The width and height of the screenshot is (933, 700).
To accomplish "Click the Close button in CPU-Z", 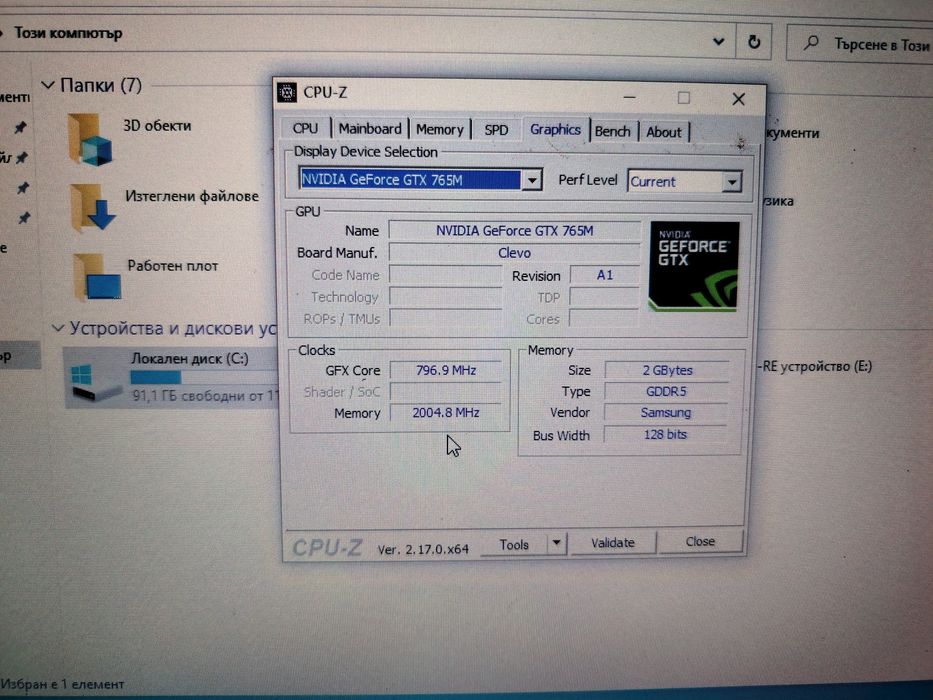I will [700, 541].
